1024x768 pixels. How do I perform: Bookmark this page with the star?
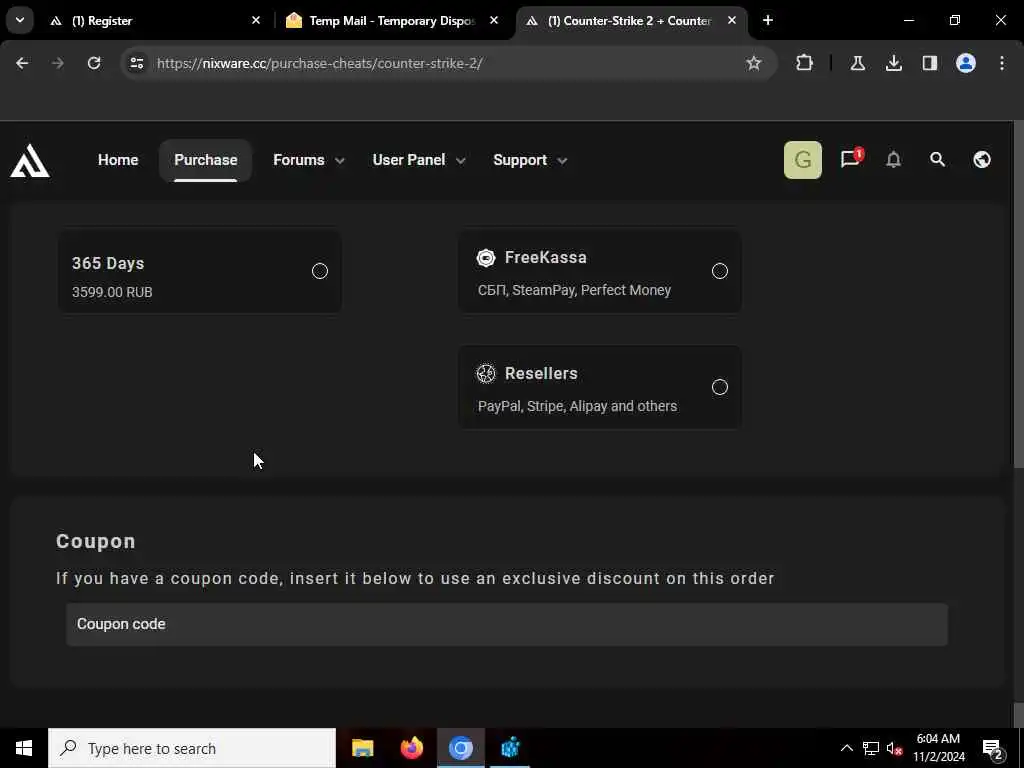tap(754, 63)
